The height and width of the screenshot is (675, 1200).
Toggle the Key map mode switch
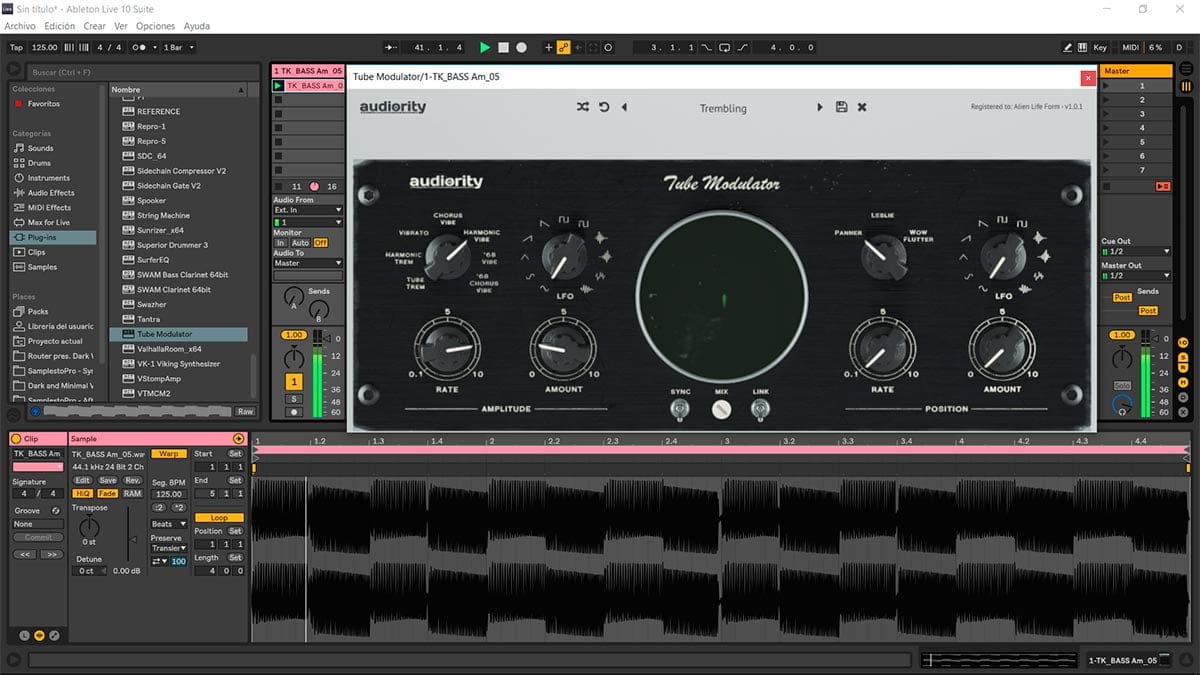[1100, 47]
